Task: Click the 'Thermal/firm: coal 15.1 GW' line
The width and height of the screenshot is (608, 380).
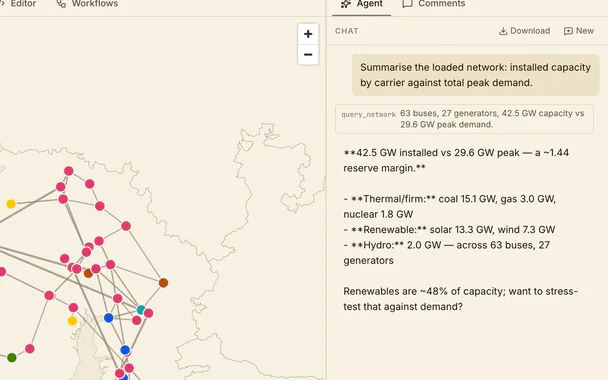Action: (450, 207)
